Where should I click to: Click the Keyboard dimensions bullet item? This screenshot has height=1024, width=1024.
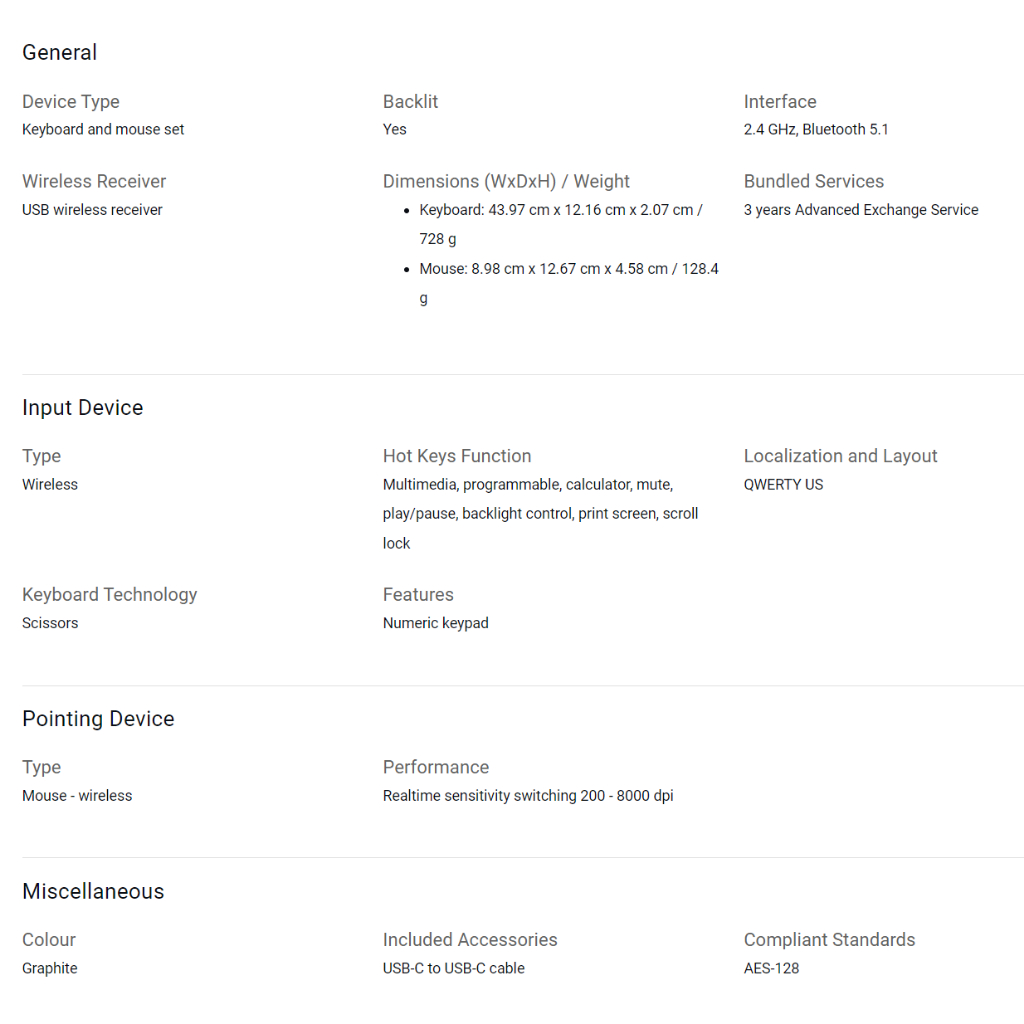[560, 224]
